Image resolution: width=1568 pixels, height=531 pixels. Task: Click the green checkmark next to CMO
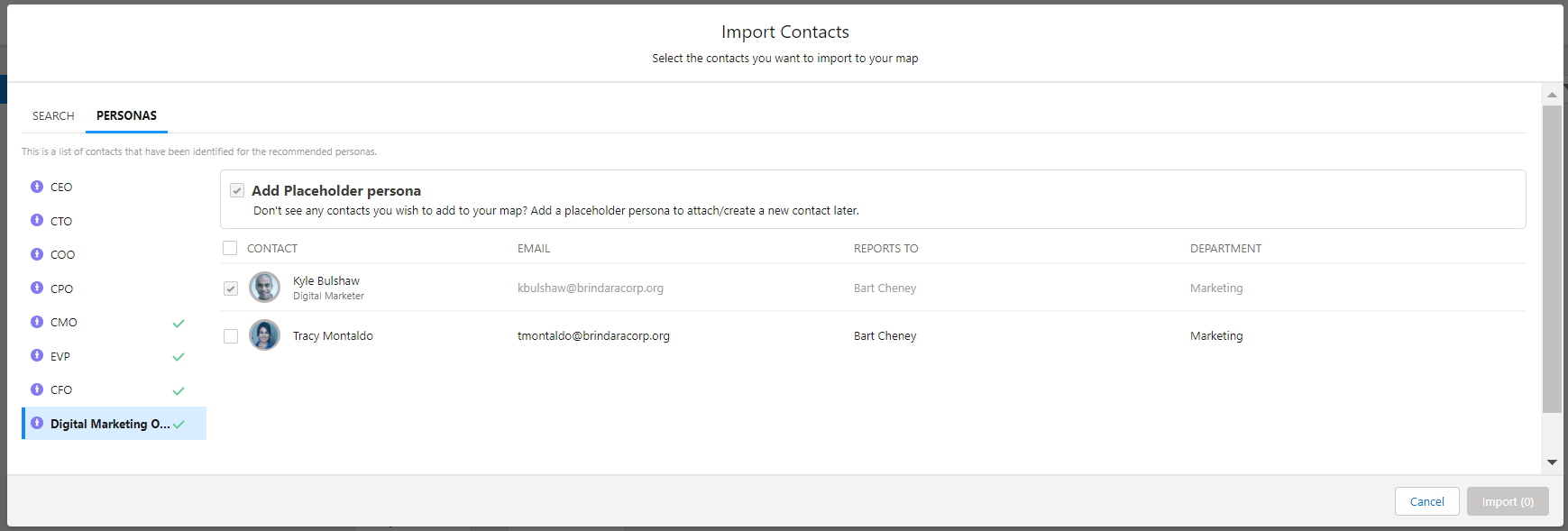pos(179,323)
